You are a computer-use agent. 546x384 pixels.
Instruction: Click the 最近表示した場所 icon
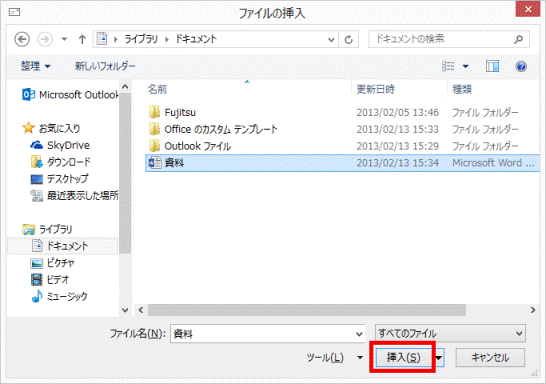(x=37, y=195)
